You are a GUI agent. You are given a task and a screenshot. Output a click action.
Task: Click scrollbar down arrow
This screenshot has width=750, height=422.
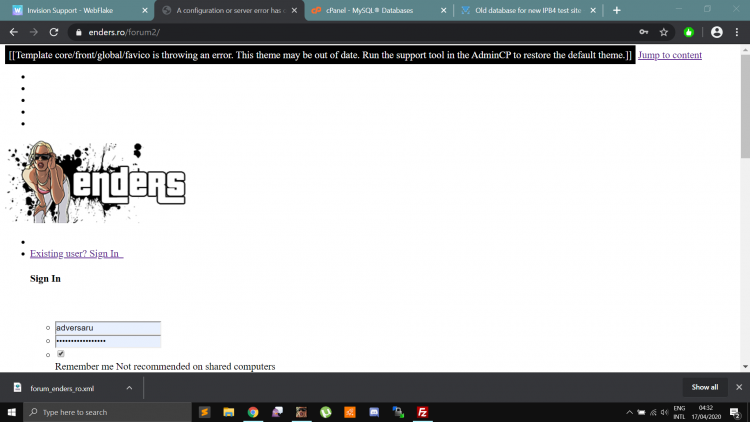pos(745,366)
